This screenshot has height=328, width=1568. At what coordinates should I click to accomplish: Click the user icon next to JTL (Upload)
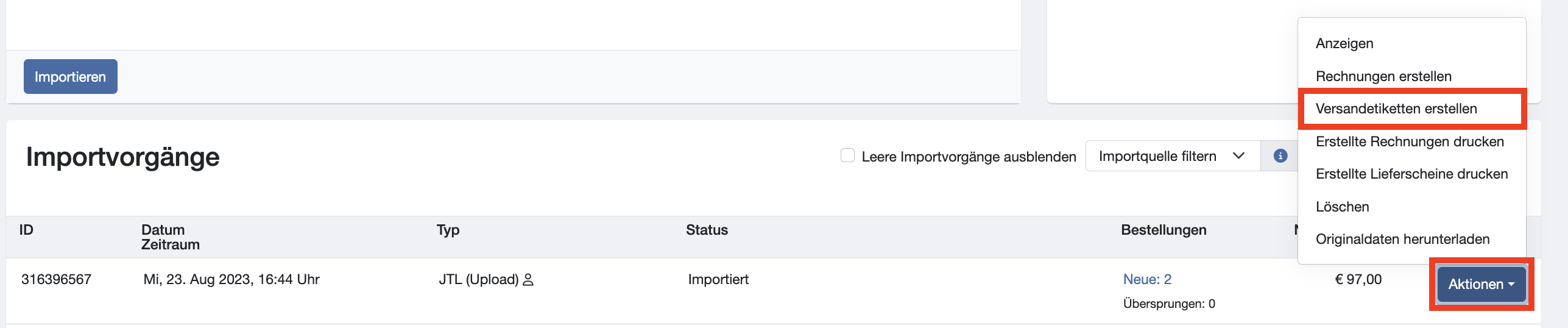pos(528,280)
